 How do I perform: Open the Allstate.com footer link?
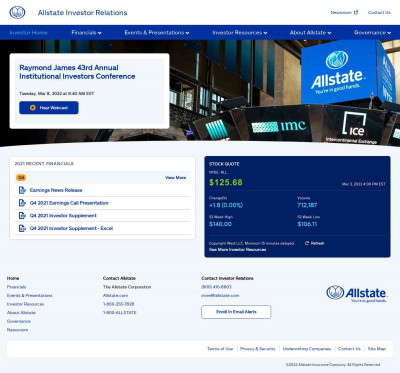115,295
